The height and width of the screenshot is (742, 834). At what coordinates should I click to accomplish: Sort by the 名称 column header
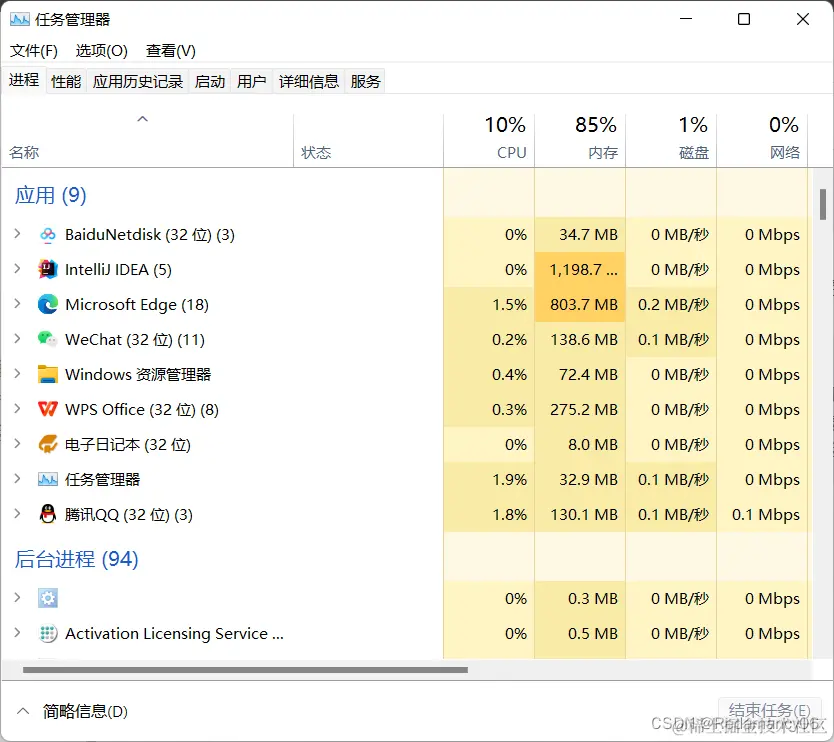click(147, 140)
